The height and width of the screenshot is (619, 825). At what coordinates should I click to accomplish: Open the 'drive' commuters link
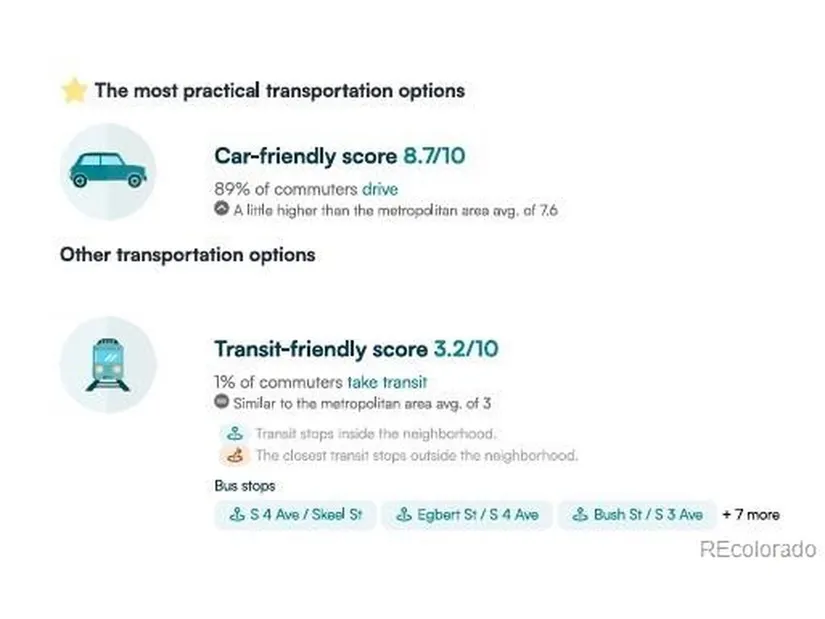point(379,189)
